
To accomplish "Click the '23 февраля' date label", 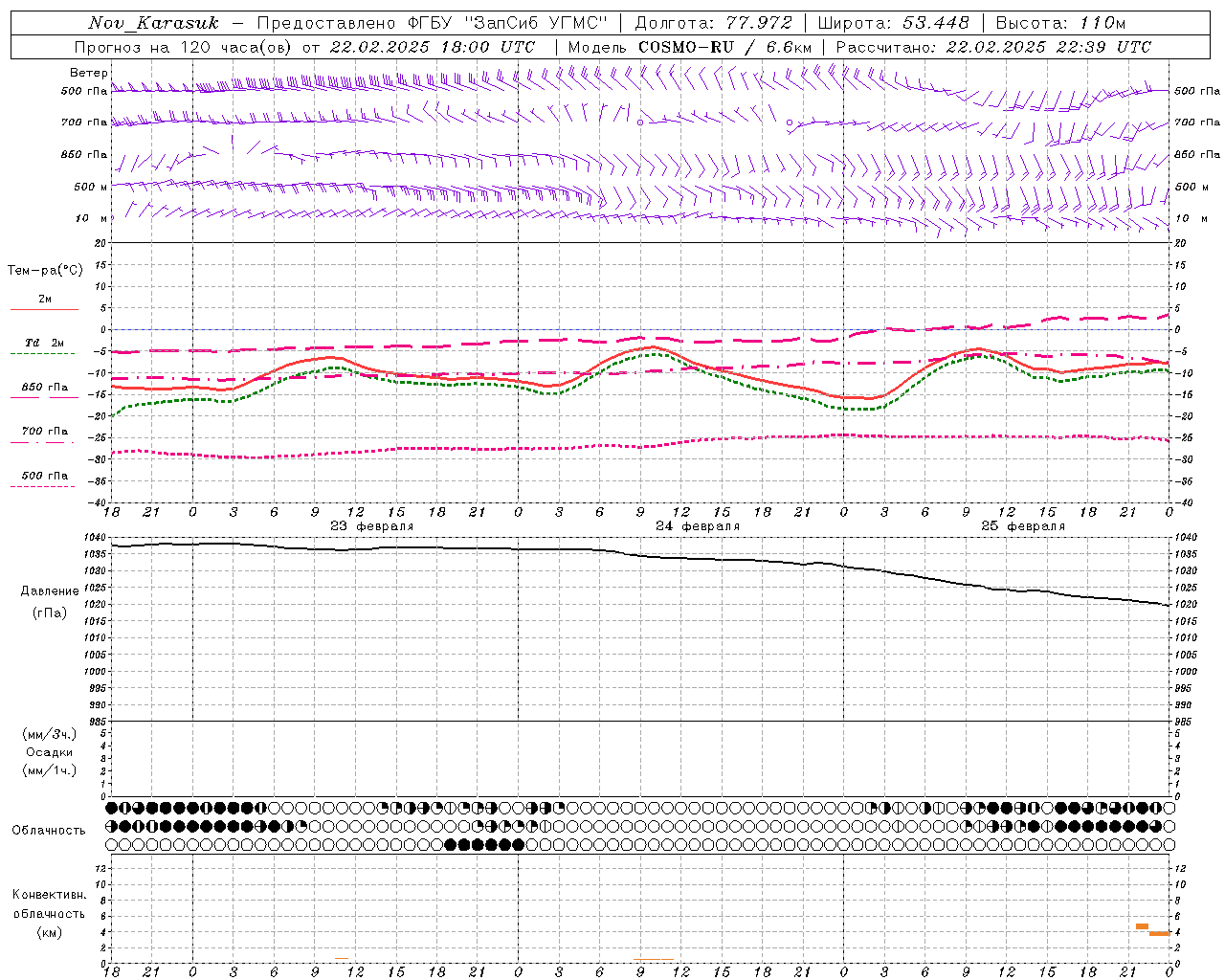I will [x=372, y=526].
